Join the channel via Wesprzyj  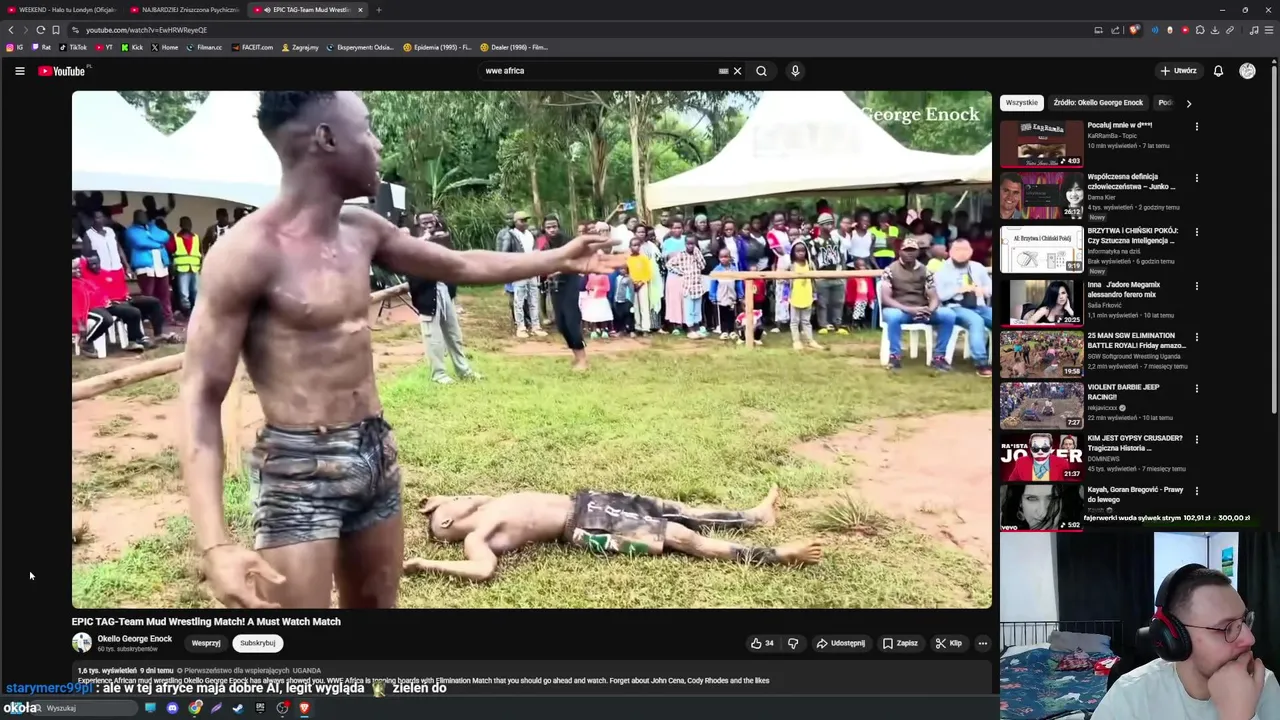click(x=206, y=643)
